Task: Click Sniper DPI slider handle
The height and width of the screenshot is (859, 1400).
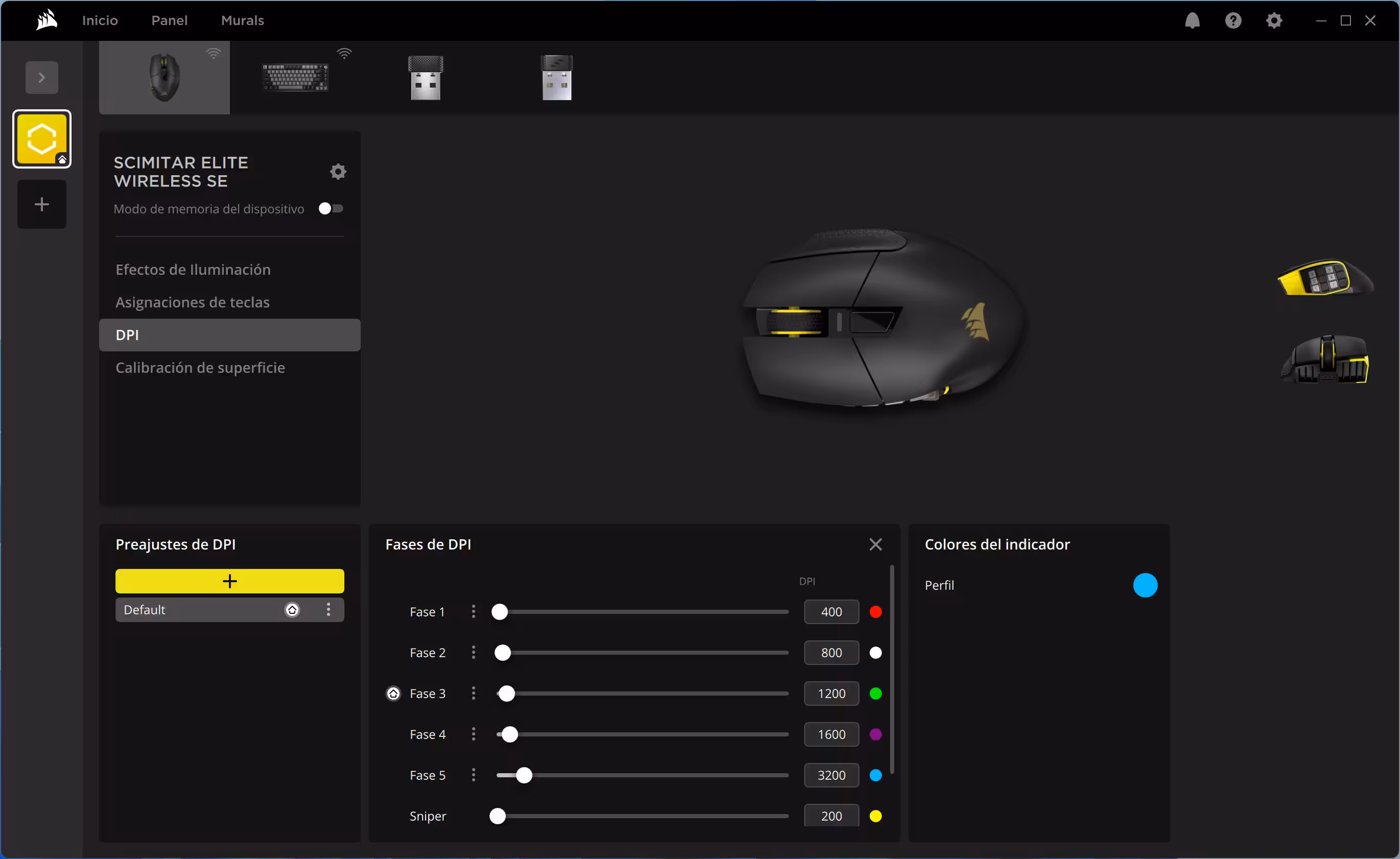Action: [497, 817]
